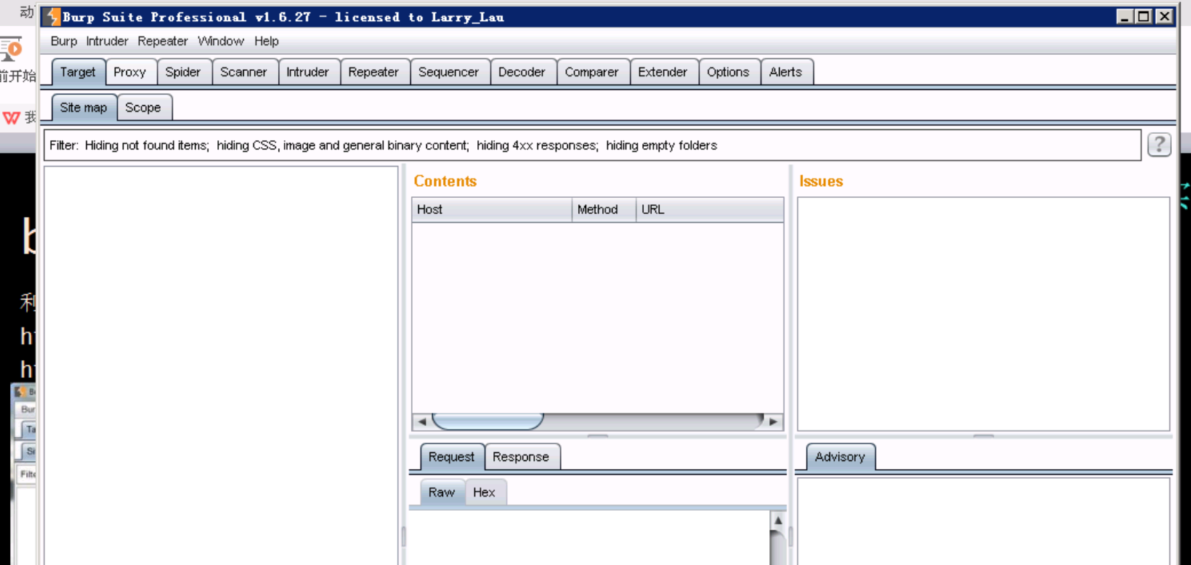This screenshot has height=565, width=1191.
Task: Switch to the Repeater tool tab
Action: [374, 72]
